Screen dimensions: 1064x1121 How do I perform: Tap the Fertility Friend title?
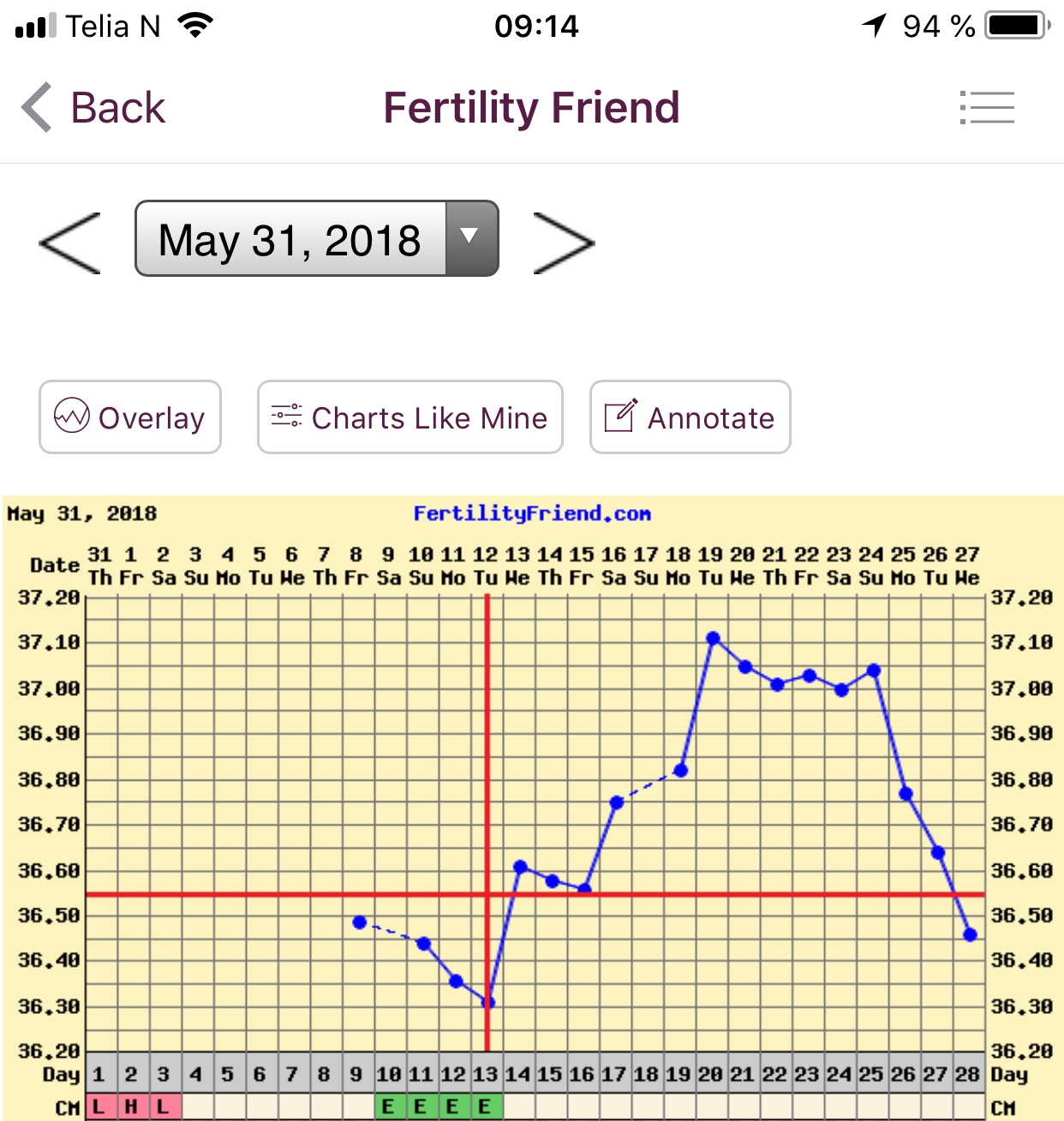531,108
